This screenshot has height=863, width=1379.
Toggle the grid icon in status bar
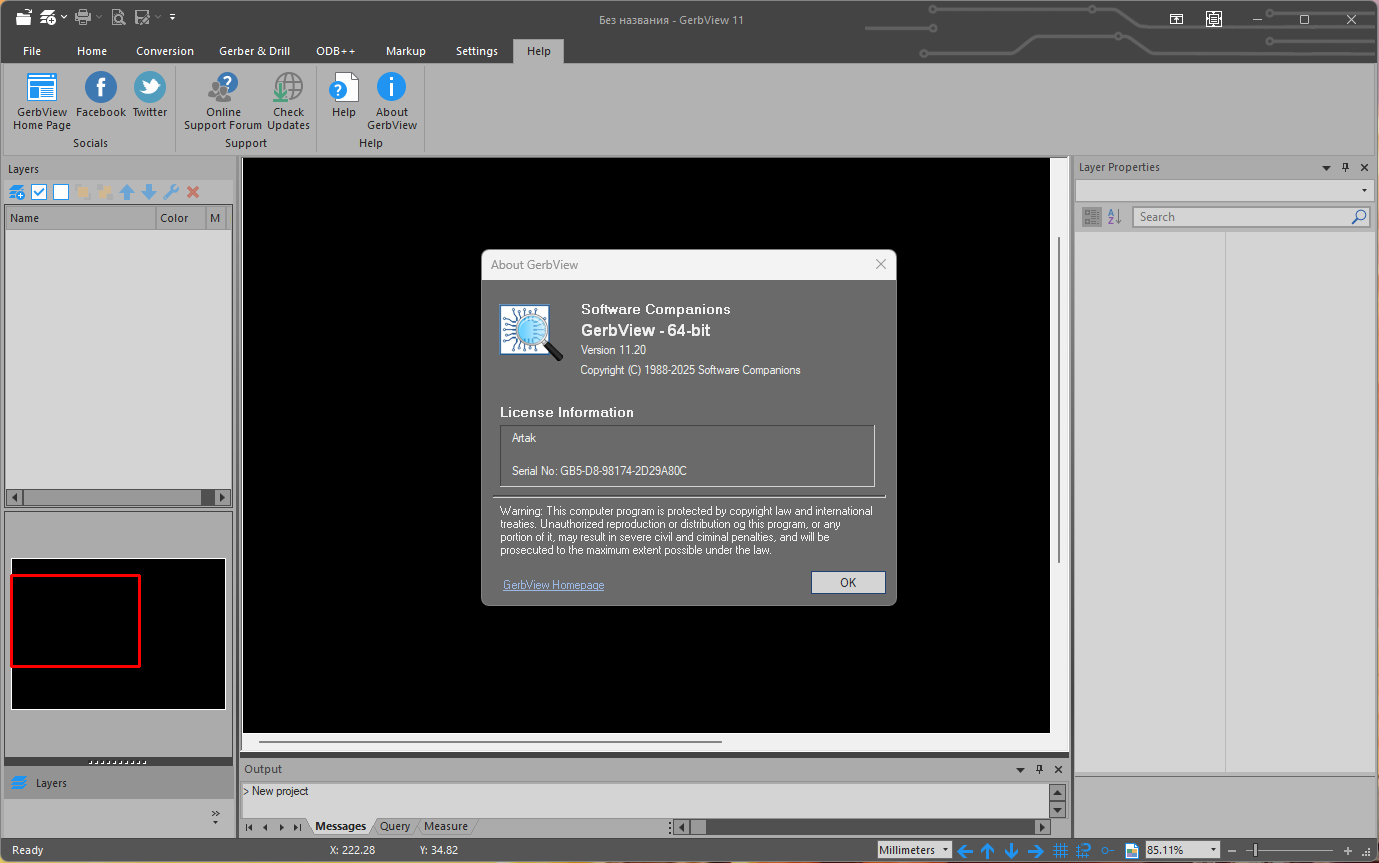click(1061, 851)
